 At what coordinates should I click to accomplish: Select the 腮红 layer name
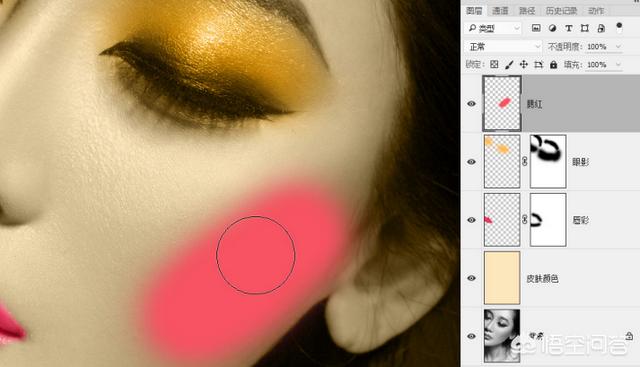(x=534, y=104)
